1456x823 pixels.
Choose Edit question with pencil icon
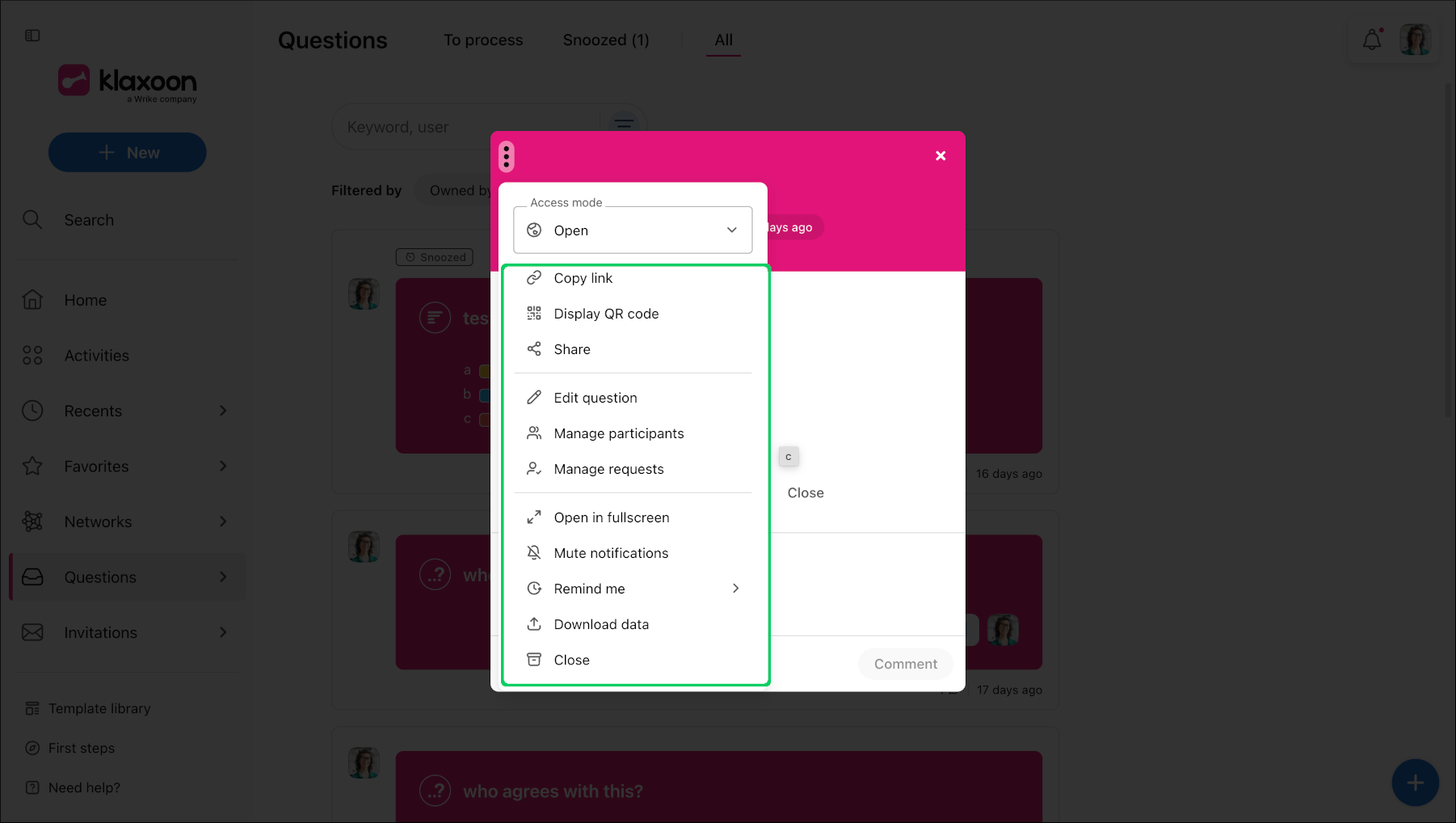pyautogui.click(x=633, y=398)
